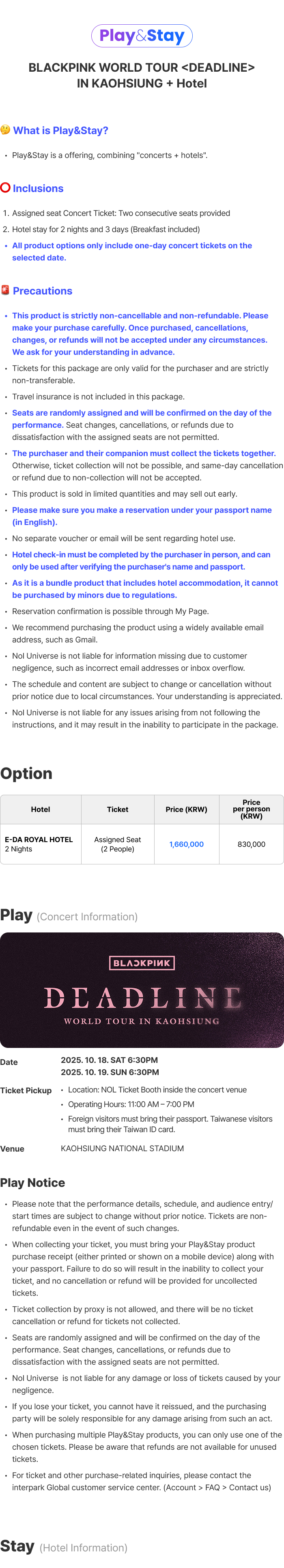The width and height of the screenshot is (284, 1568).
Task: Click the thinking face emoji icon
Action: (6, 130)
